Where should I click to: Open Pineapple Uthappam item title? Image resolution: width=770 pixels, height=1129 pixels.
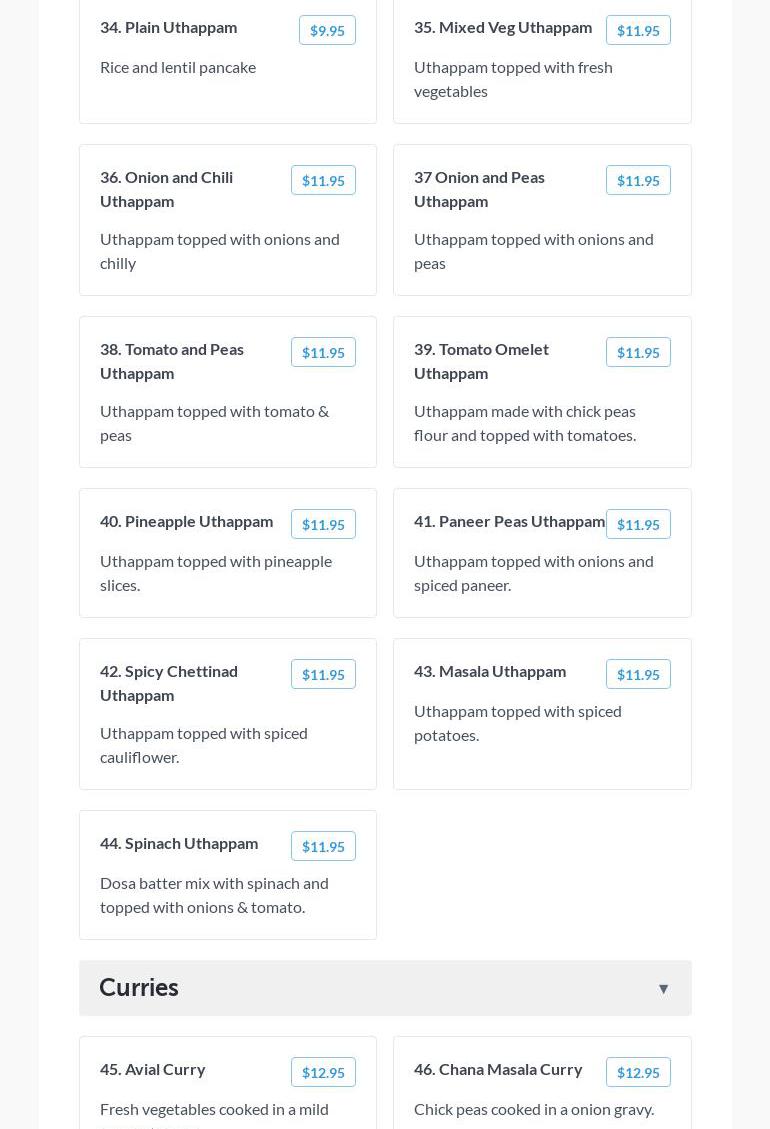(x=186, y=521)
